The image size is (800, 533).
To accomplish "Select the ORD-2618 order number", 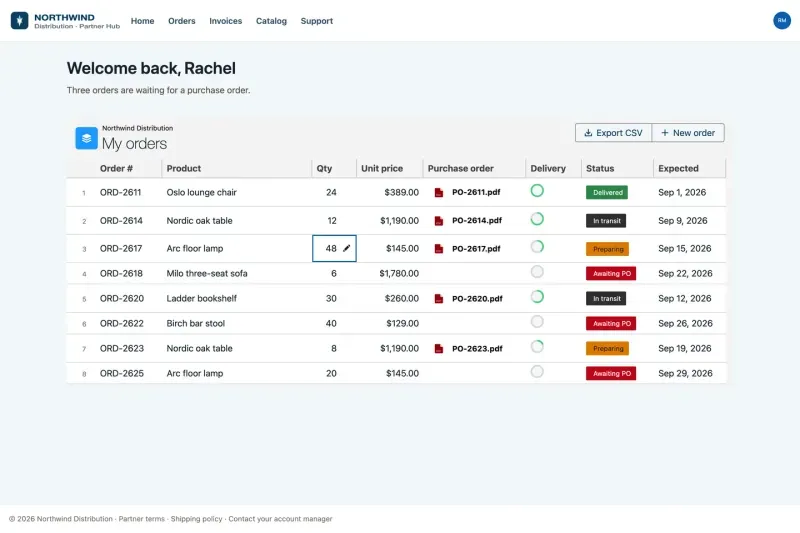I will [121, 273].
